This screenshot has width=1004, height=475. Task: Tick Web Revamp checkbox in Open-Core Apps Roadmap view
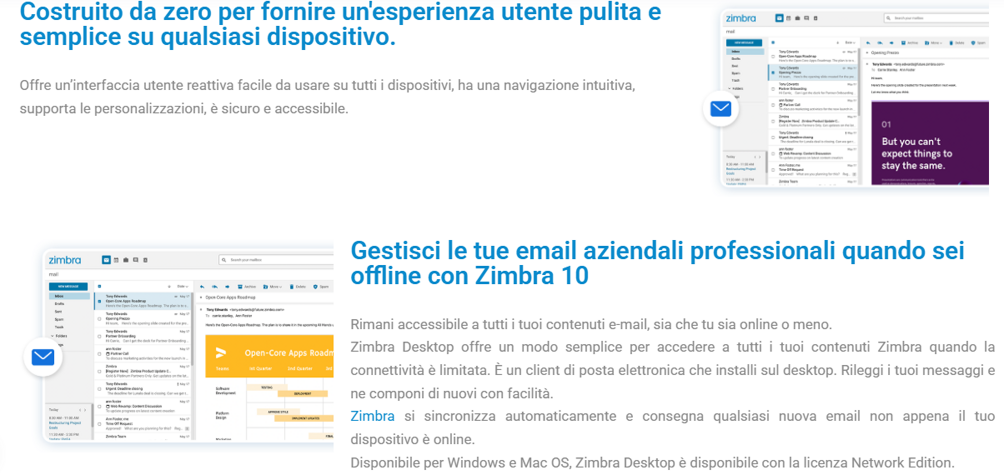(x=99, y=407)
